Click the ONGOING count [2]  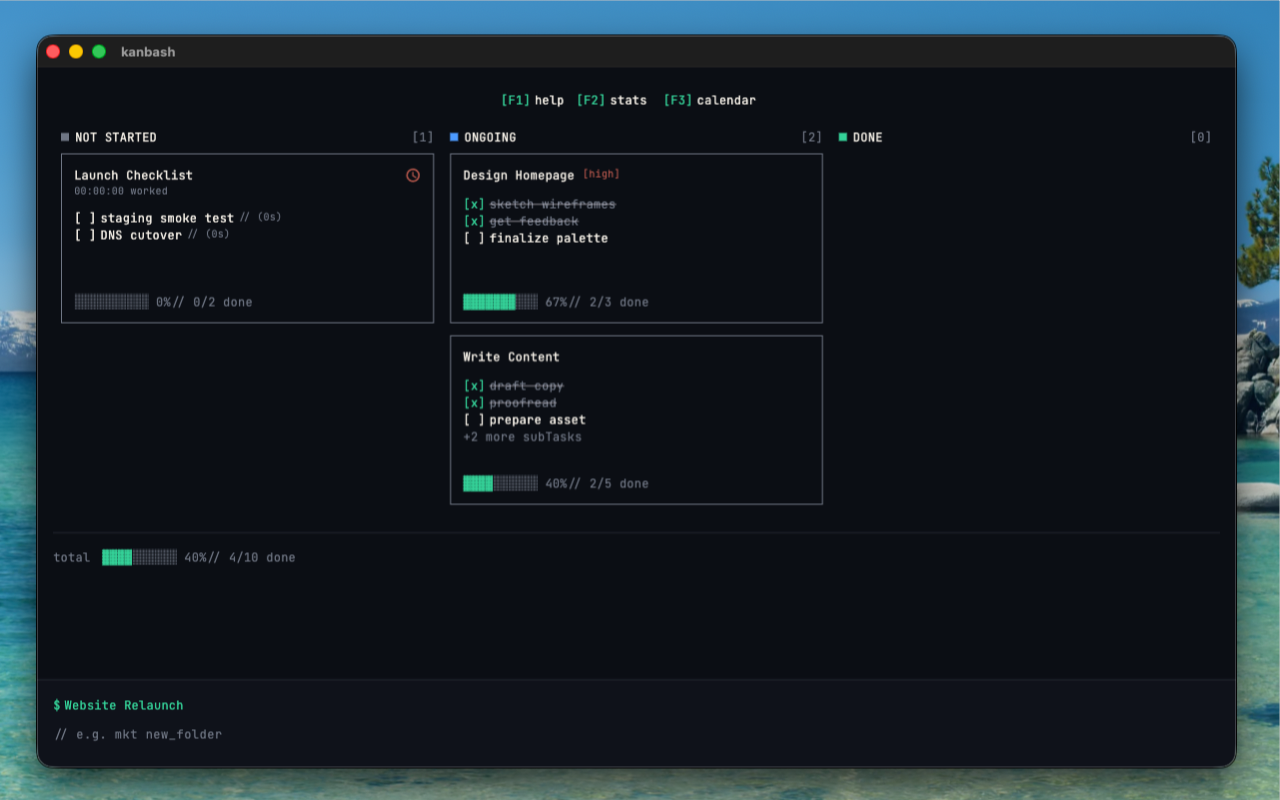coord(812,137)
